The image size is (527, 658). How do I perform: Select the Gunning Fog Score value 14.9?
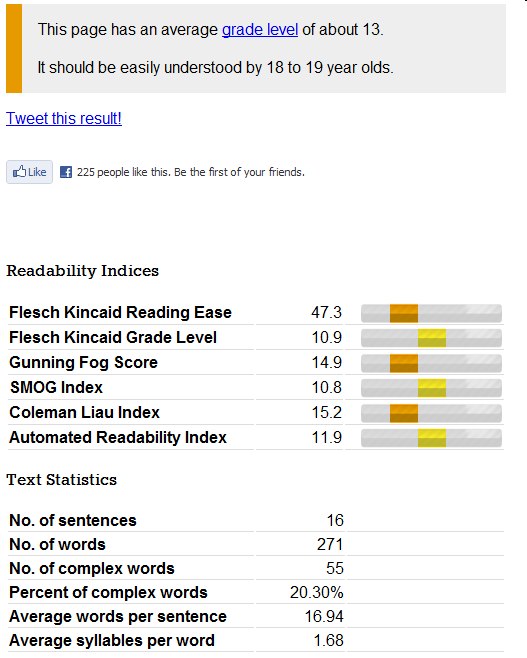(326, 363)
